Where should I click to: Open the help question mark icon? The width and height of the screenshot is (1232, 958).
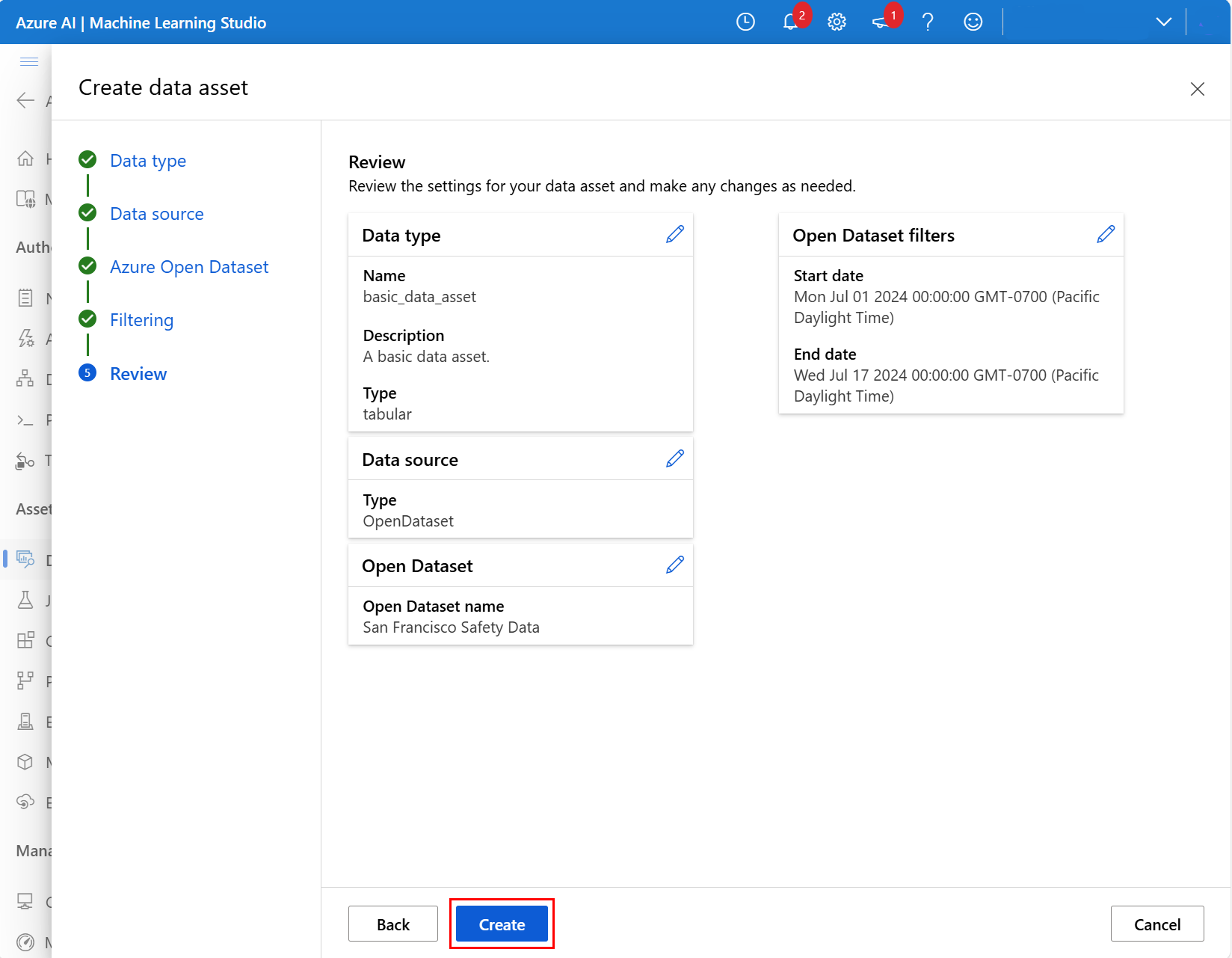[928, 22]
